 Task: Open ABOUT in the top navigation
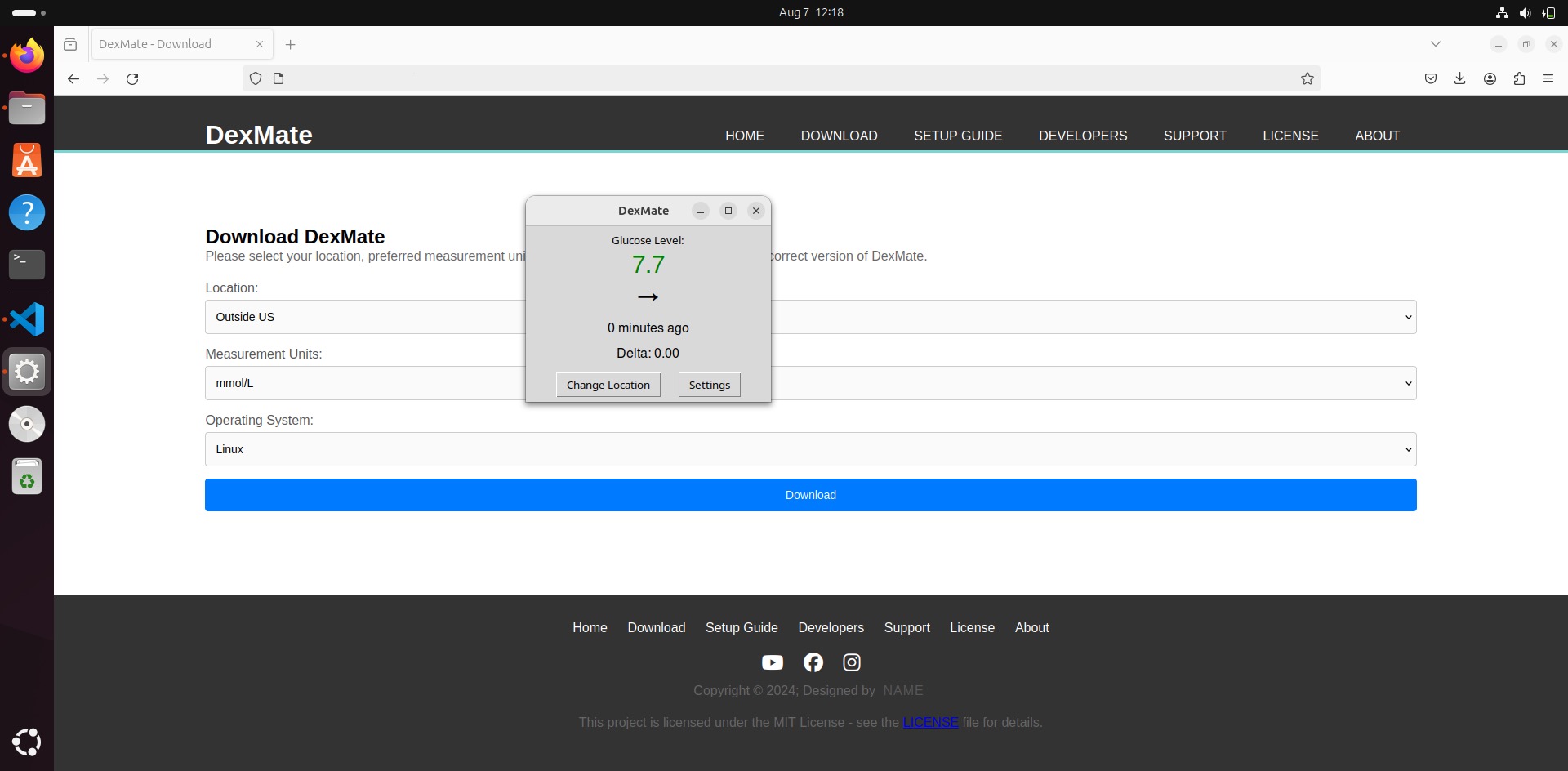pos(1377,136)
